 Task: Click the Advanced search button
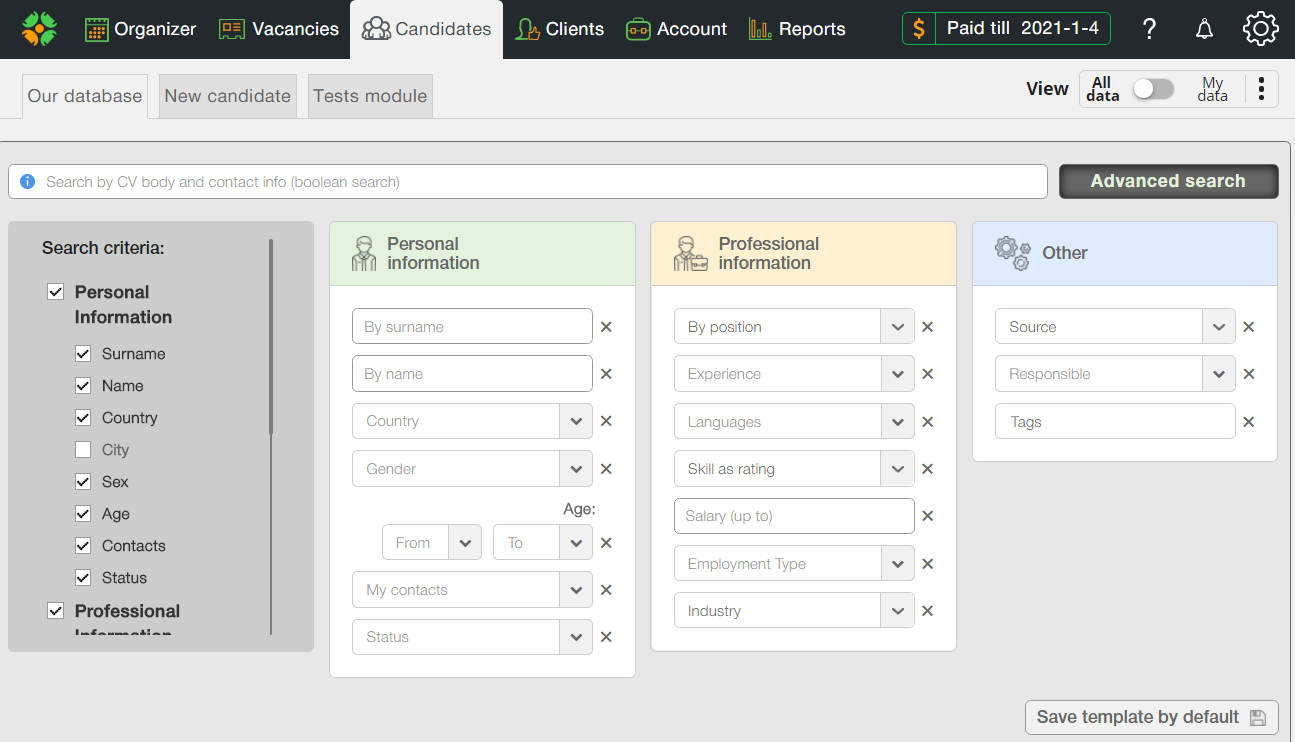[1168, 181]
